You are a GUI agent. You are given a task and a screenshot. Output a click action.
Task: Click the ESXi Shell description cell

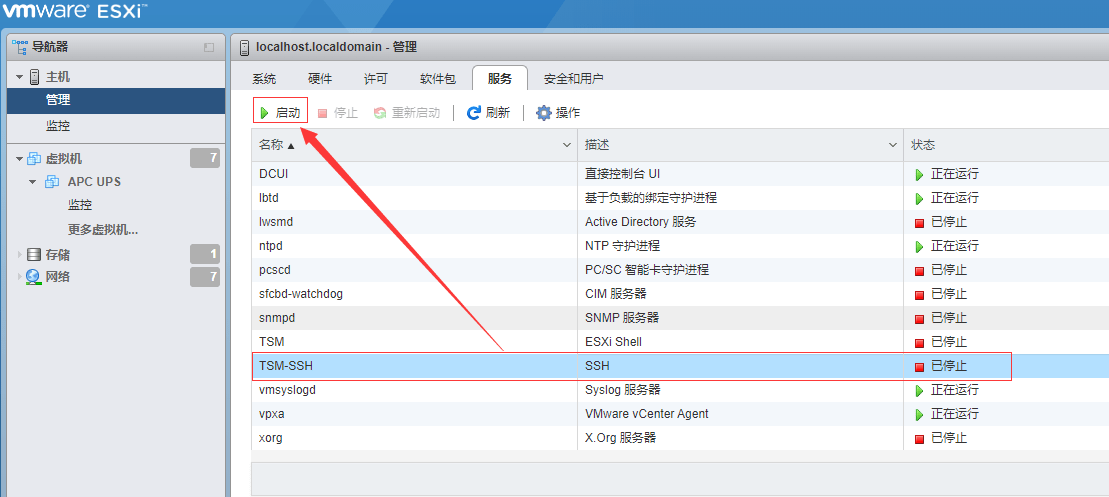point(741,342)
